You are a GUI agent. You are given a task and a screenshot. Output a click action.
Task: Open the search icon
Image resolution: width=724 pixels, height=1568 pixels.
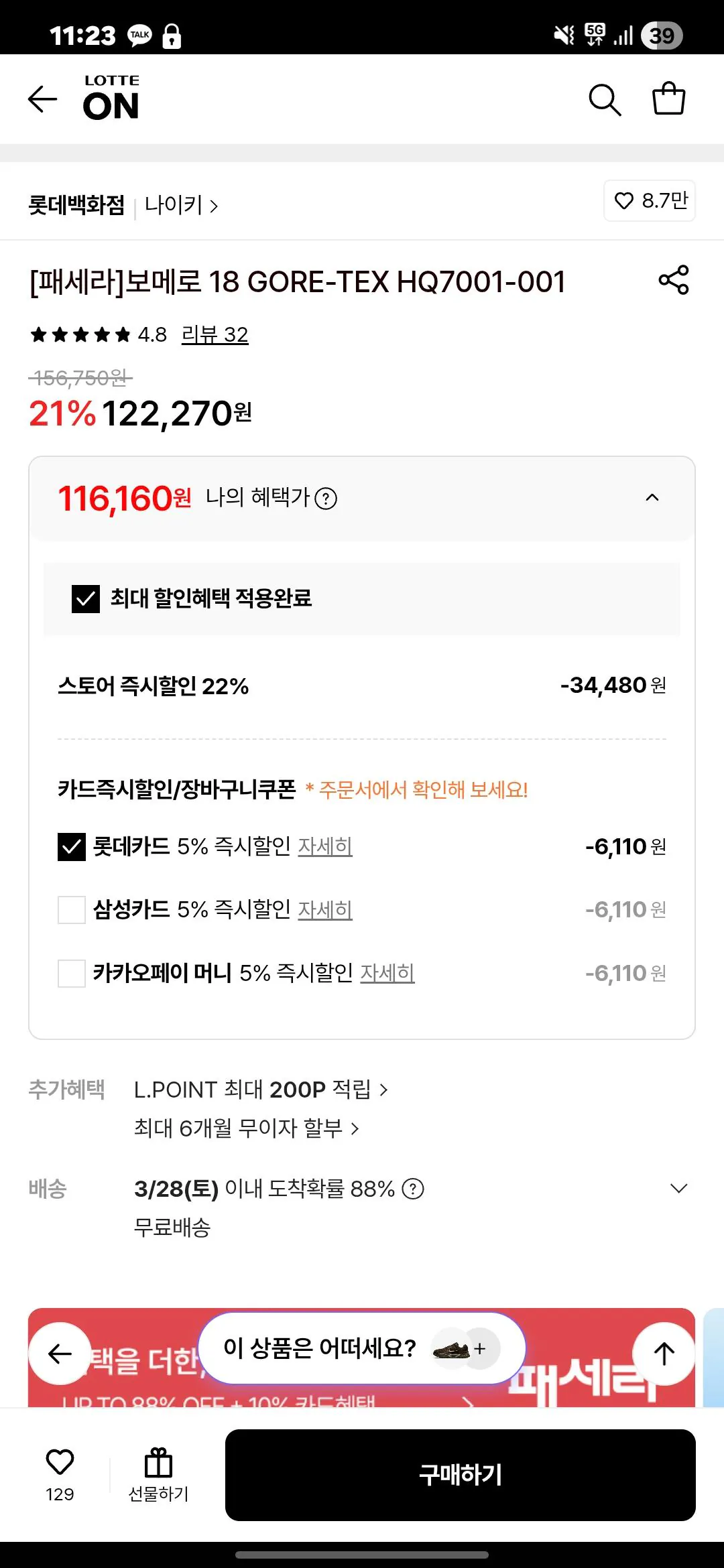pos(605,100)
